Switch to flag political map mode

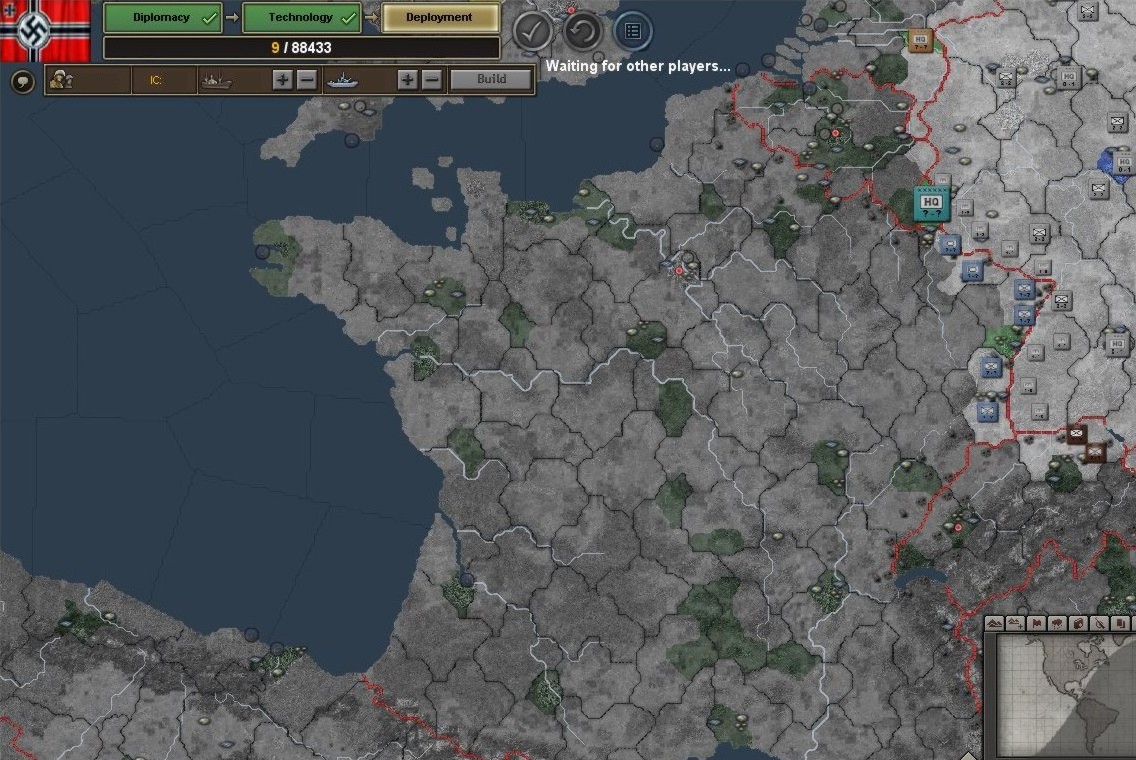tap(1036, 623)
